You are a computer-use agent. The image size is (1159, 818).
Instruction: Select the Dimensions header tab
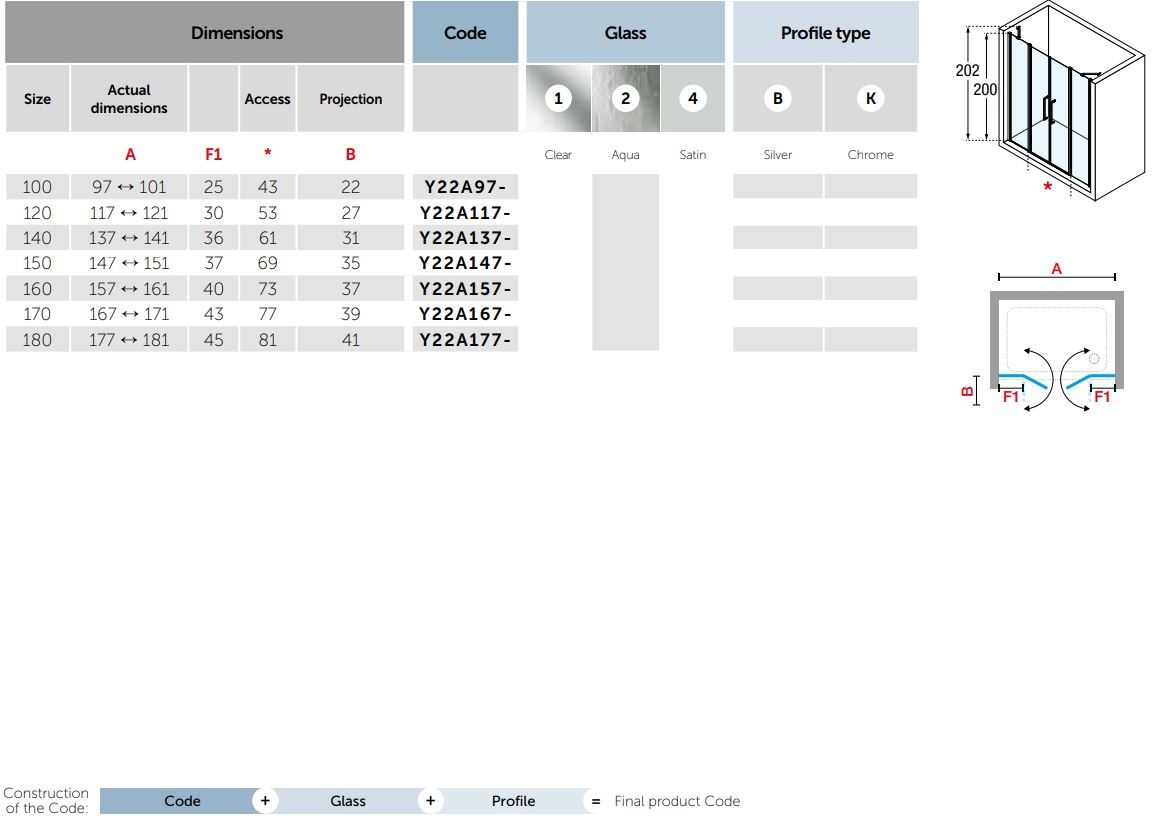click(x=237, y=33)
